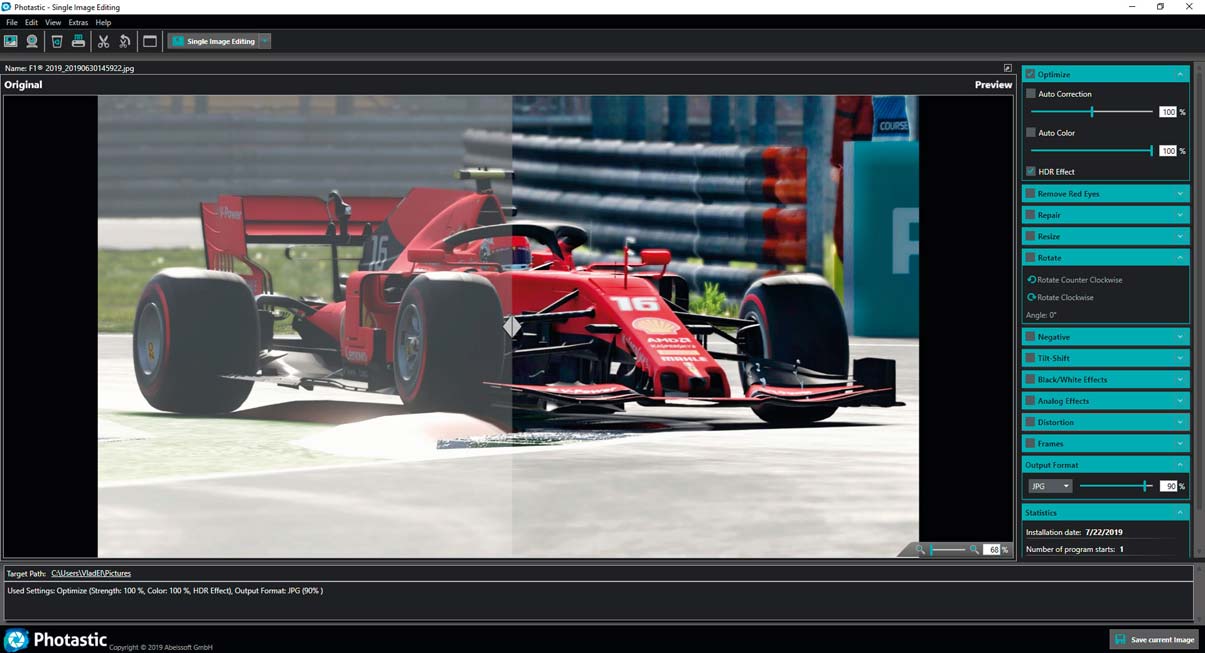Enable the Tilt-Shift checkbox
Screen dimensions: 1205x653
[x=1030, y=358]
